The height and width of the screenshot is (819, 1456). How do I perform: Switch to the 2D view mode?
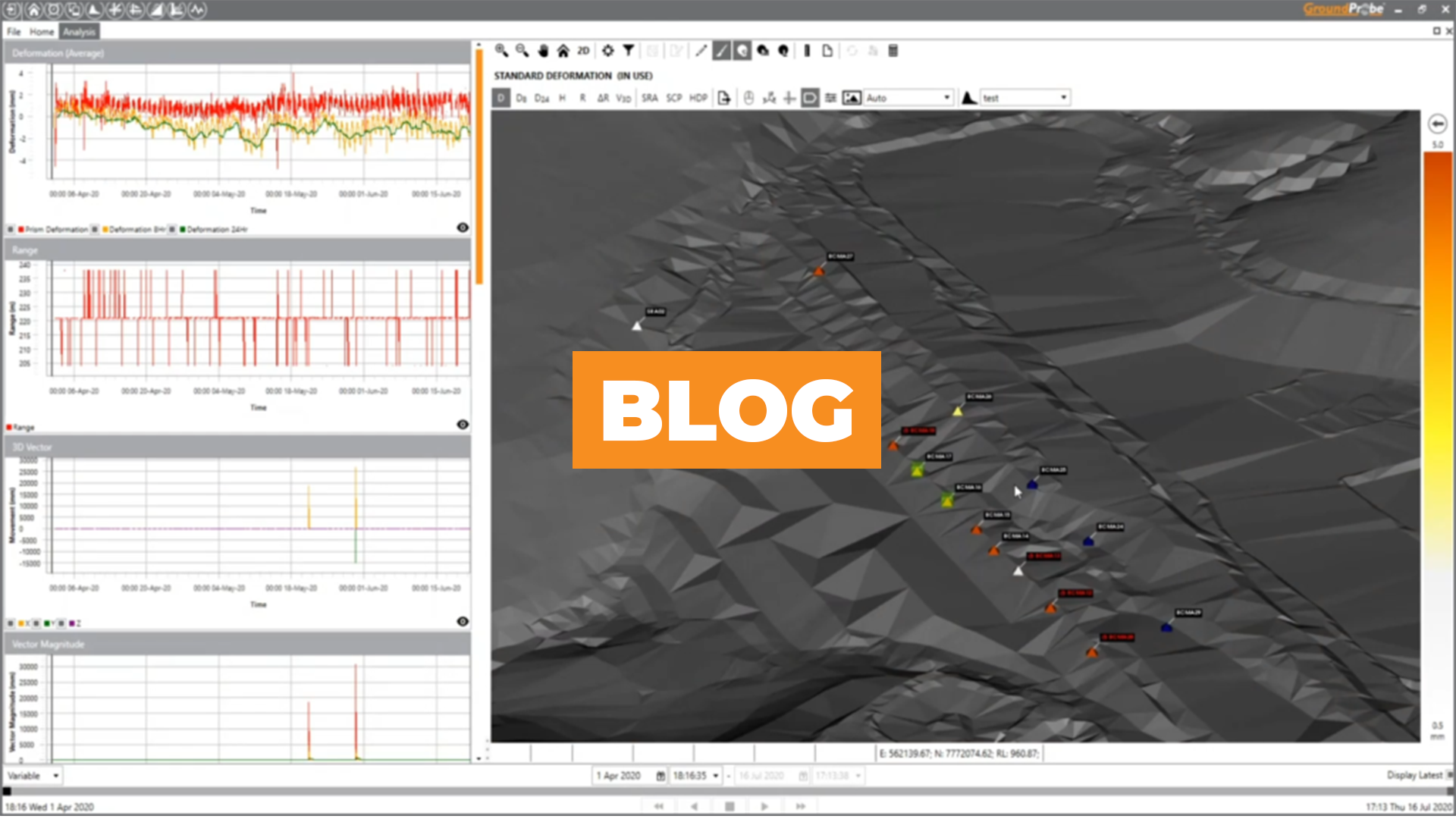[x=583, y=51]
